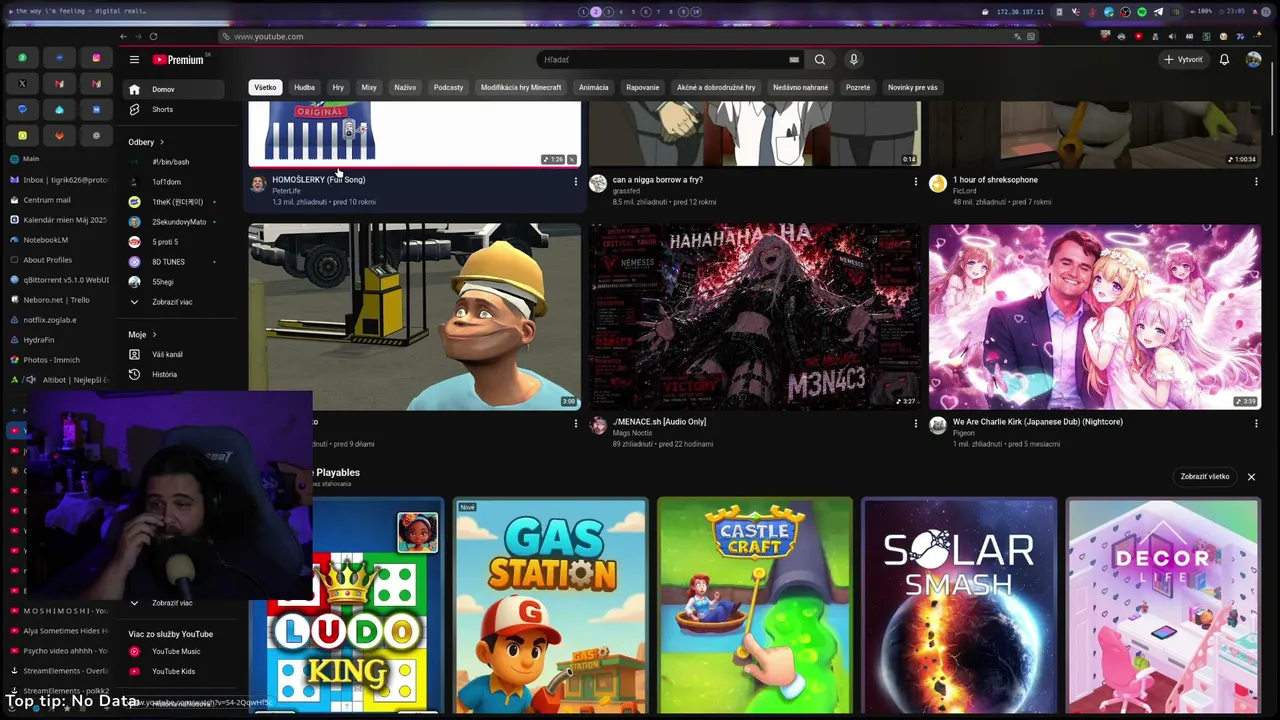Open the pinned GitLab tab icon
1280x720 pixels.
pos(59,135)
